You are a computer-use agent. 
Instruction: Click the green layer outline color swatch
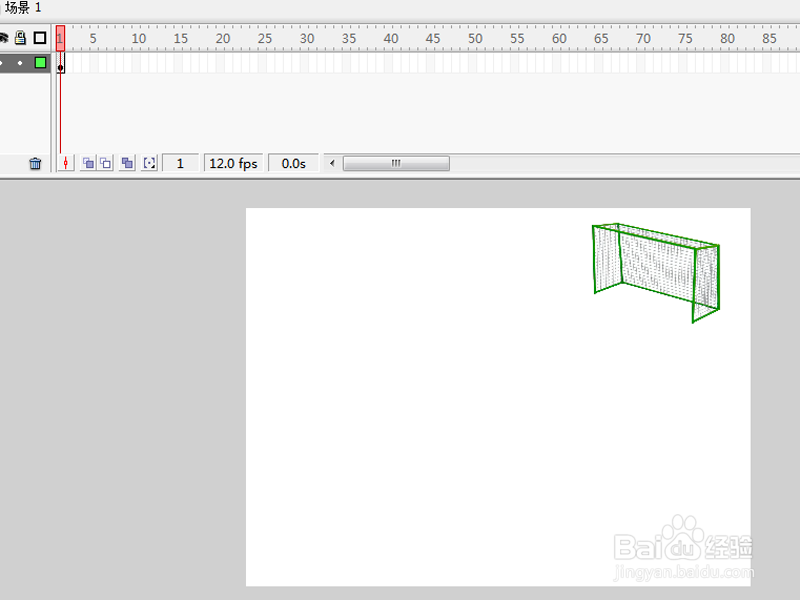[40, 63]
